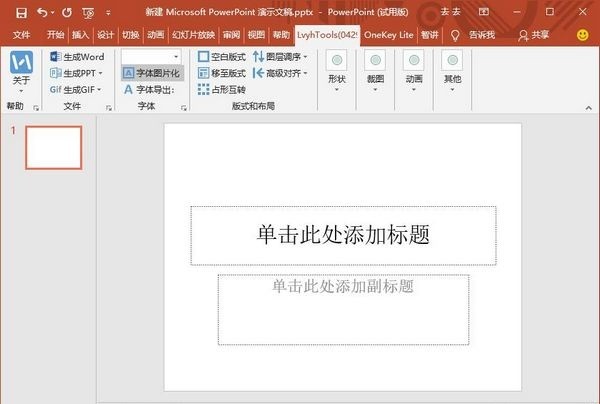Click 生成Word button

tap(77, 57)
